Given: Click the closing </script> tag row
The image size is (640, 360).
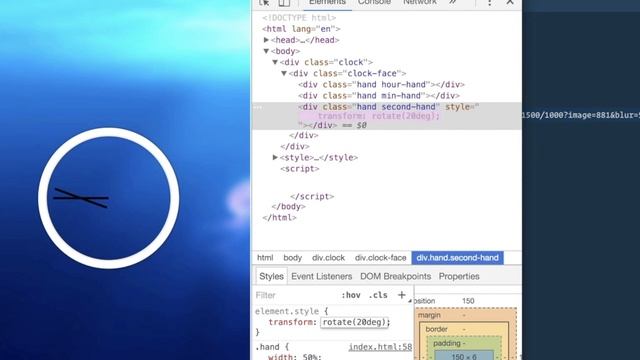Looking at the screenshot, I should (x=312, y=196).
